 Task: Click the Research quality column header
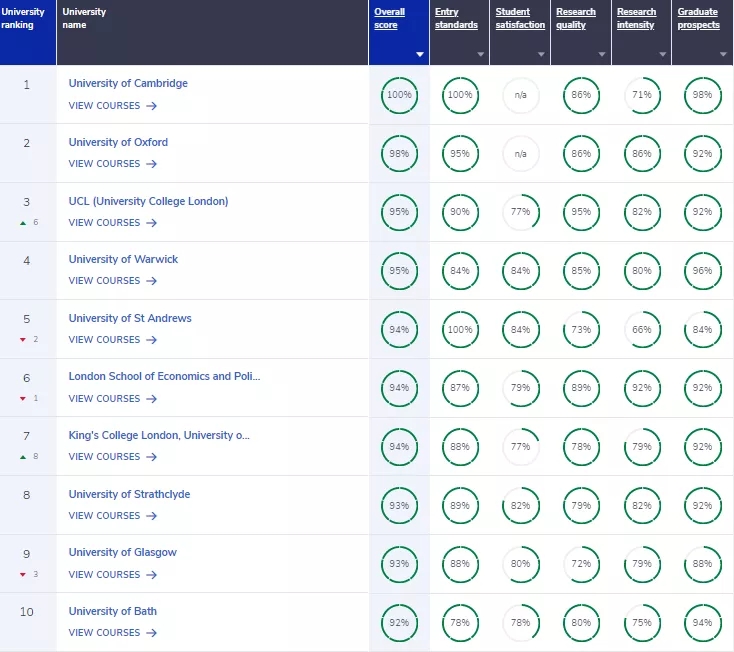(576, 18)
